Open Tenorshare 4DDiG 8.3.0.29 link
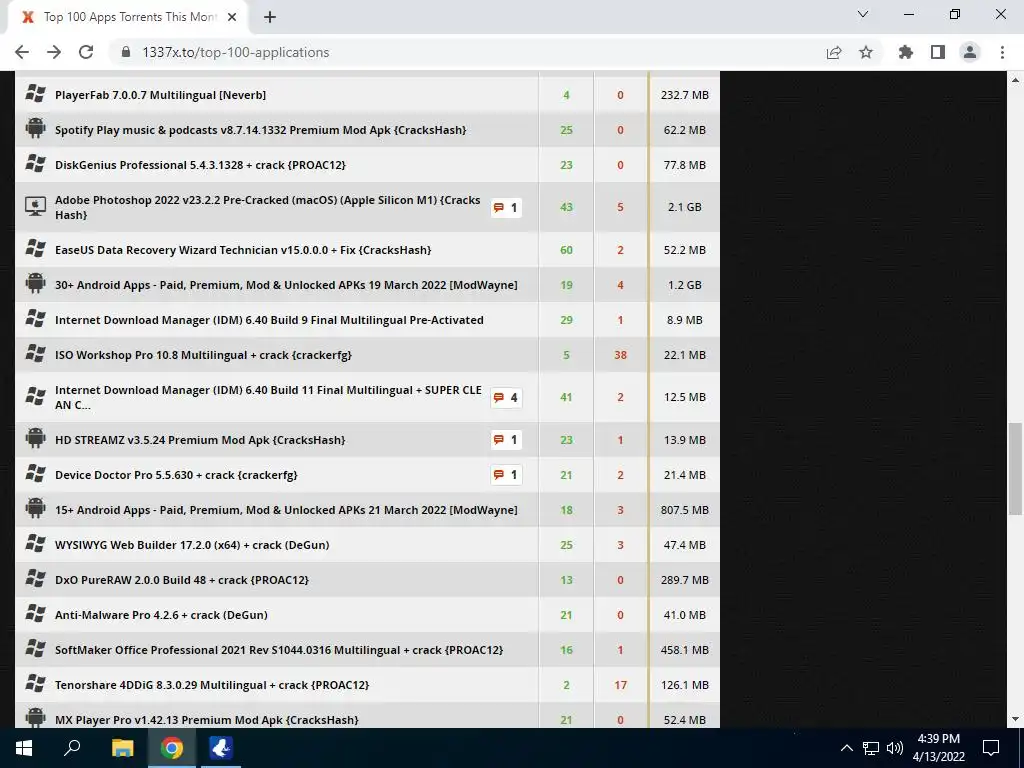 coord(212,685)
